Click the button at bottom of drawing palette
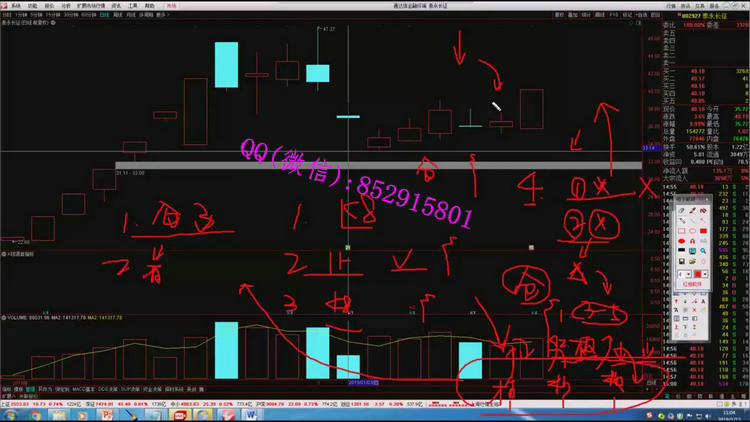This screenshot has width=750, height=422. pyautogui.click(x=692, y=284)
